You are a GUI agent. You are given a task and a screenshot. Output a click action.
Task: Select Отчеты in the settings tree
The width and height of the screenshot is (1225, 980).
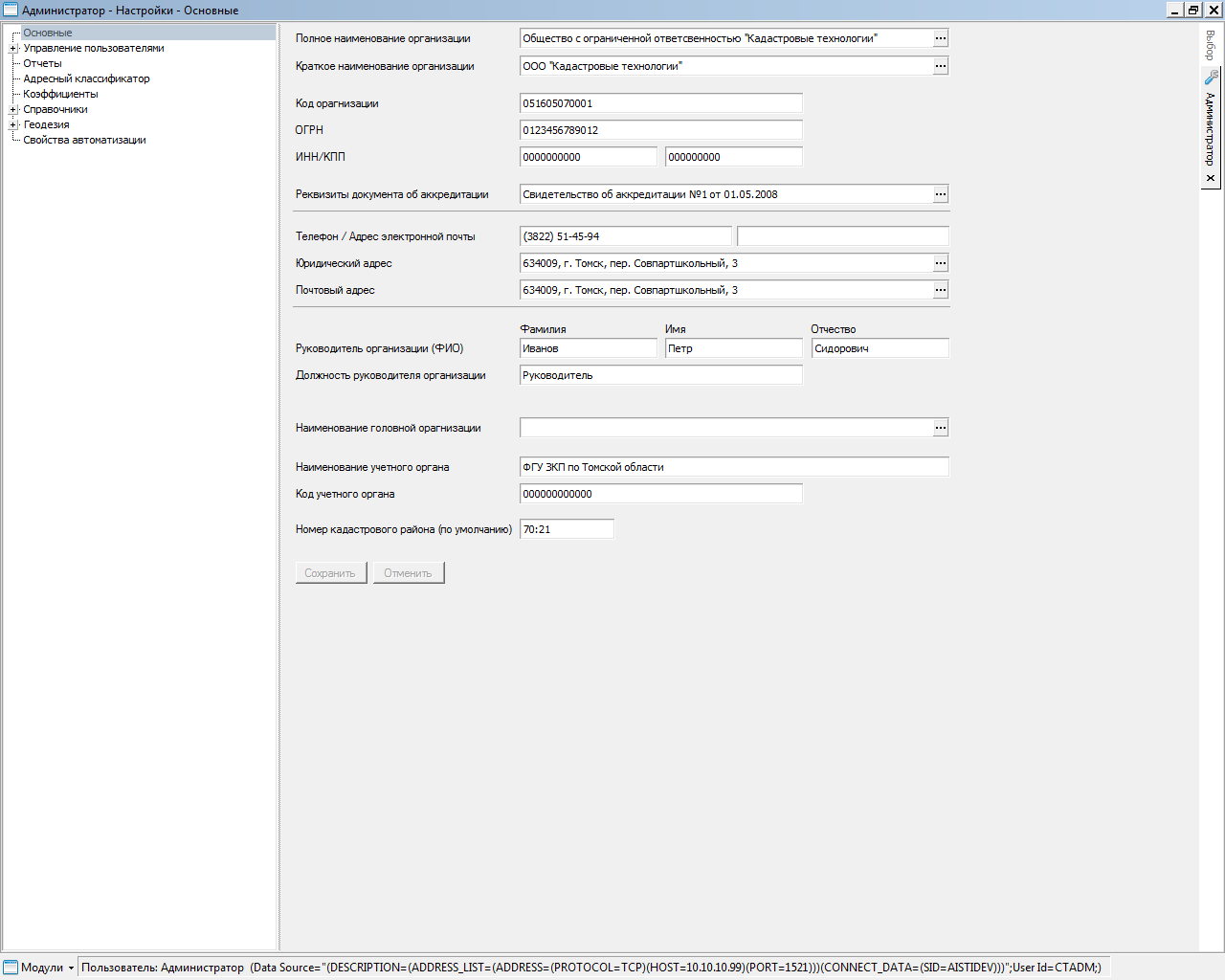(42, 63)
